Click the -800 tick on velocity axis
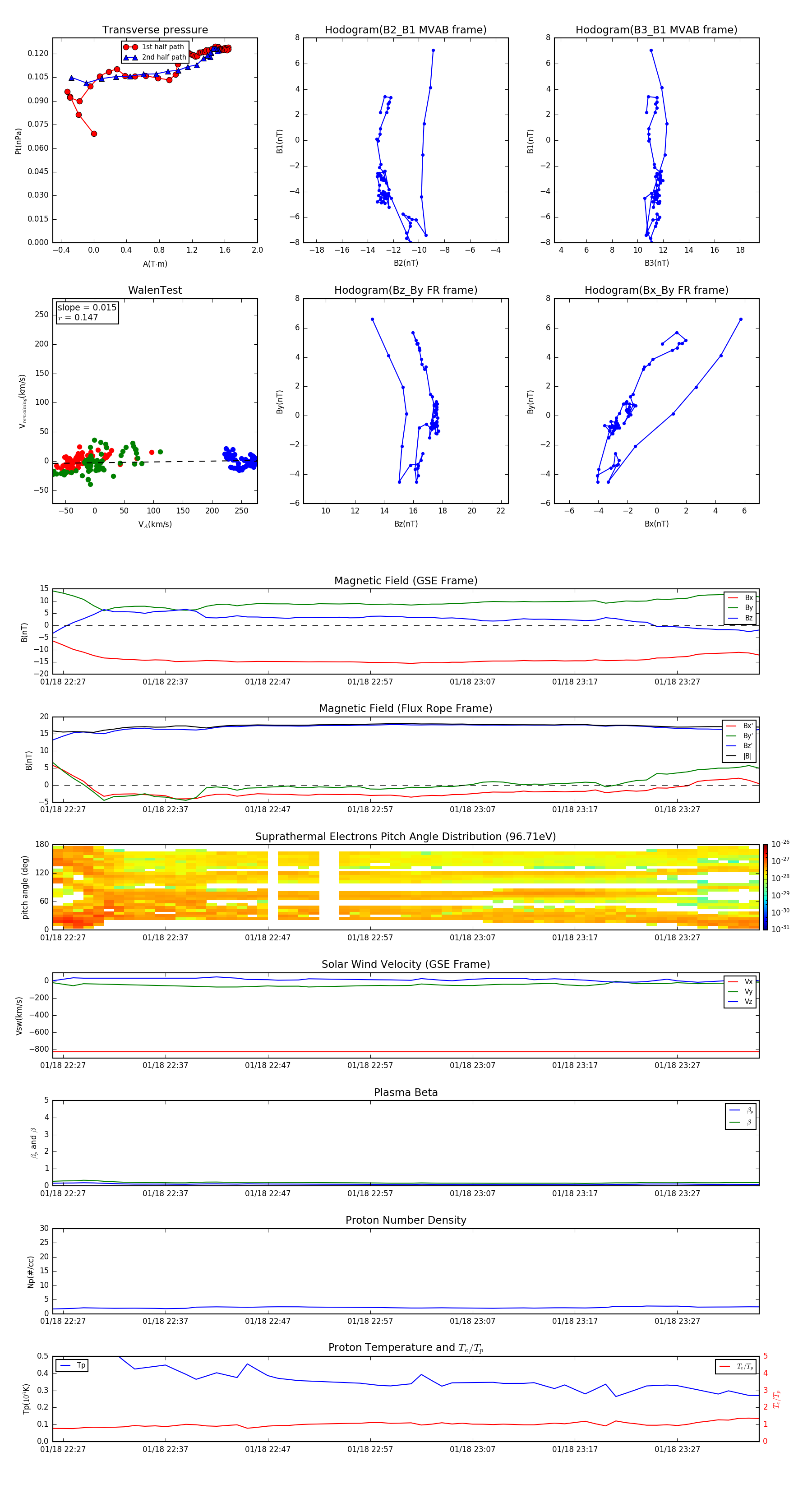812x1489 pixels. click(x=38, y=1049)
